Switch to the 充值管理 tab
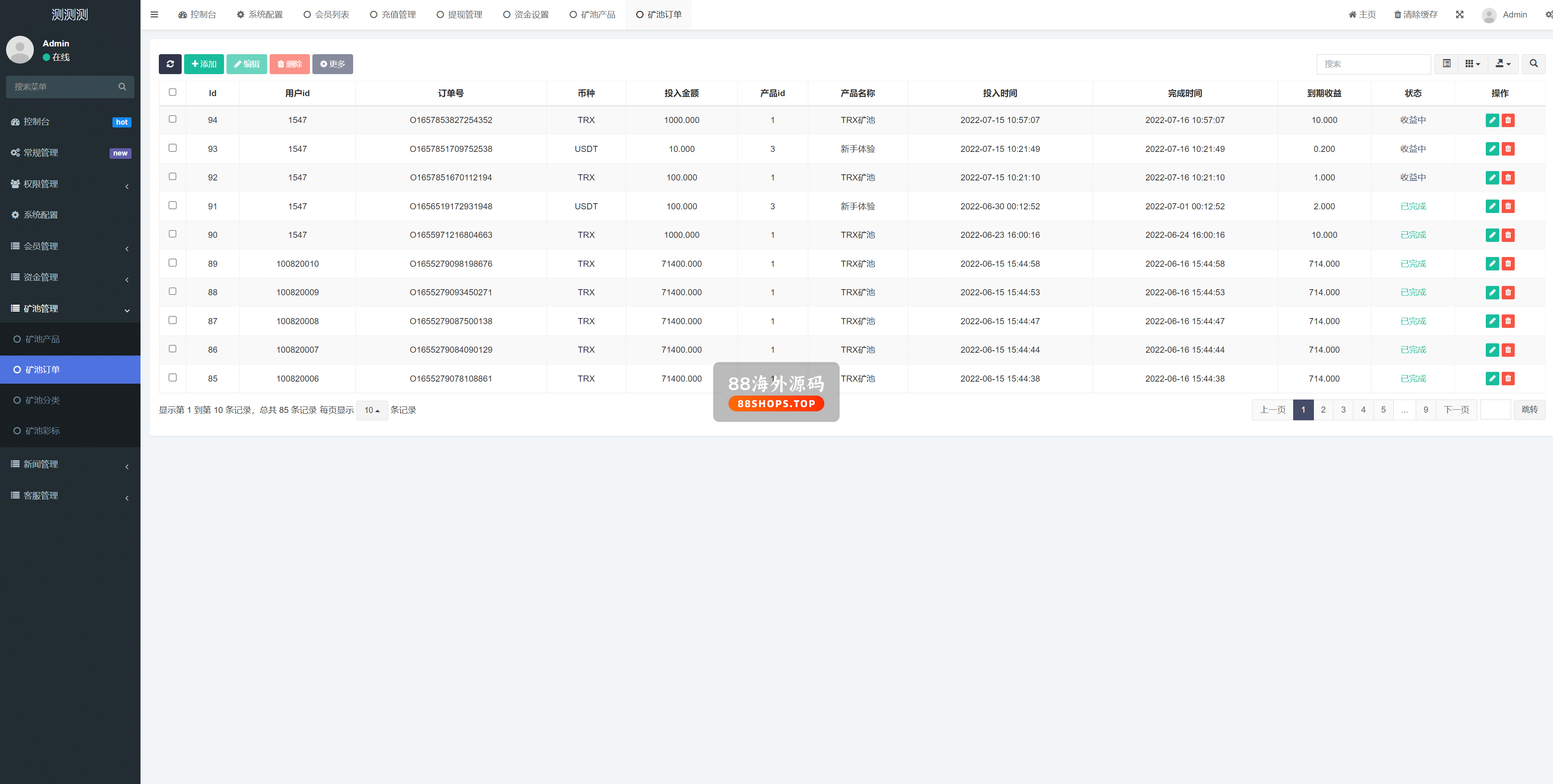Image resolution: width=1553 pixels, height=784 pixels. 393,15
